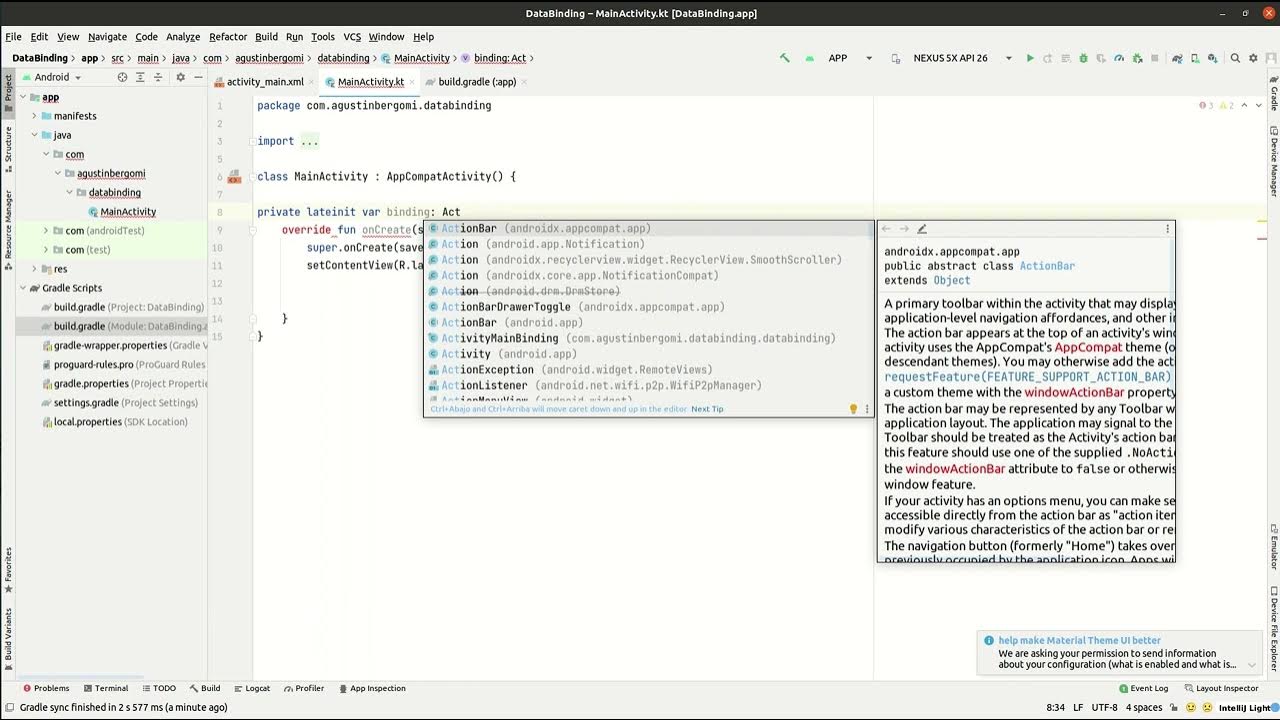This screenshot has width=1280, height=720.
Task: Toggle the Favorites side tab
Action: [8, 570]
